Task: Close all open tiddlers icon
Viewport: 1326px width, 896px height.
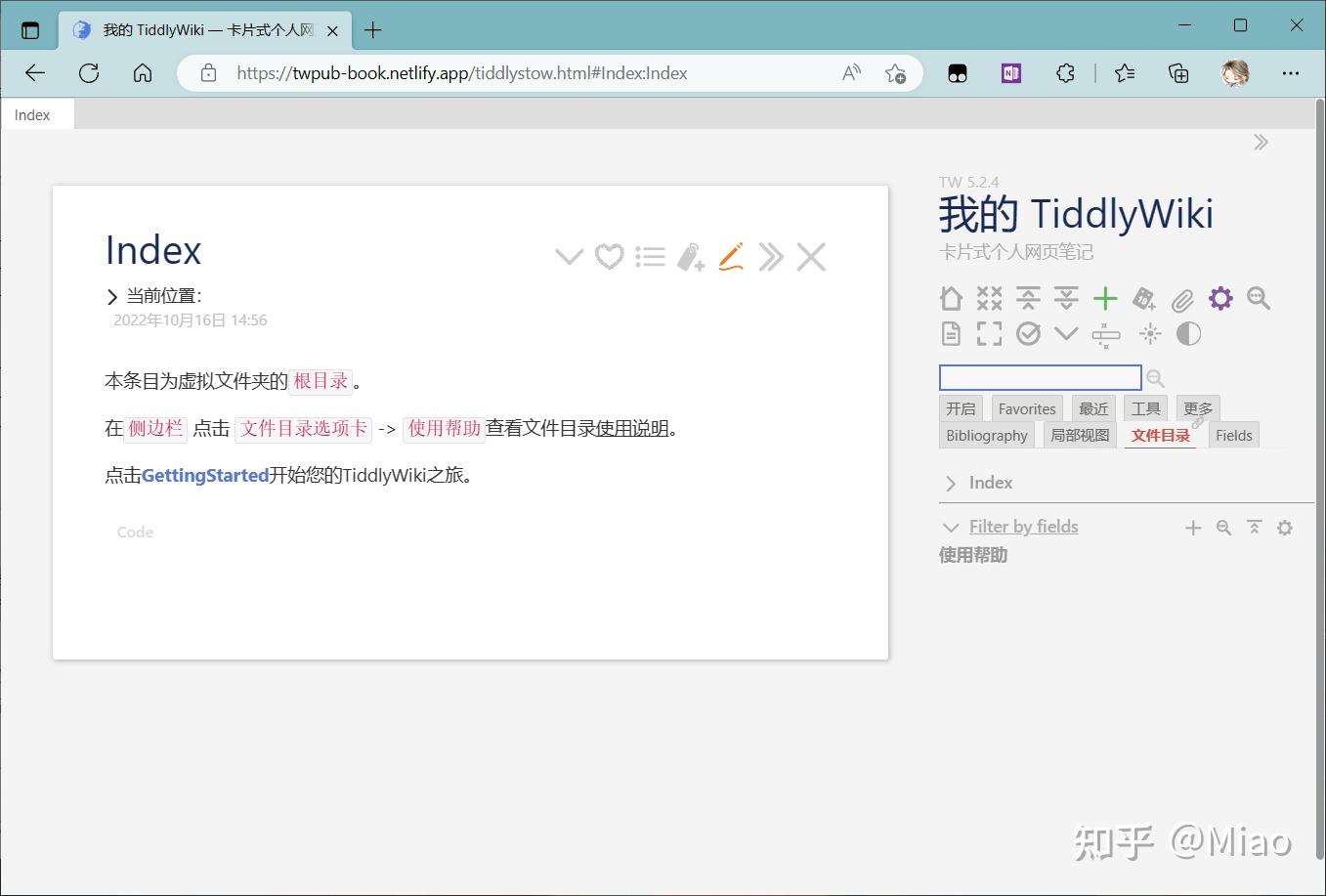Action: [x=989, y=298]
